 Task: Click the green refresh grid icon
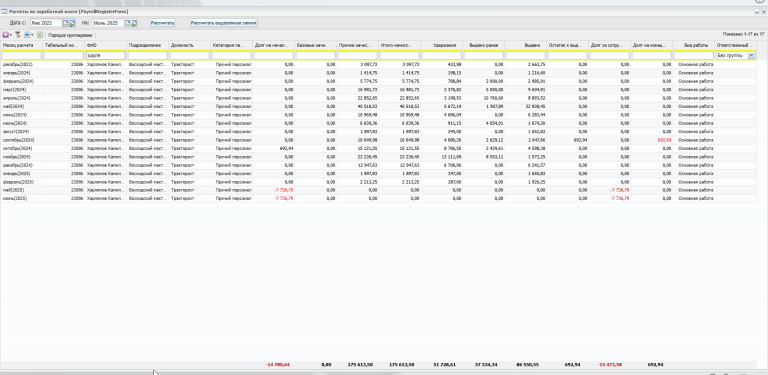[x=40, y=35]
